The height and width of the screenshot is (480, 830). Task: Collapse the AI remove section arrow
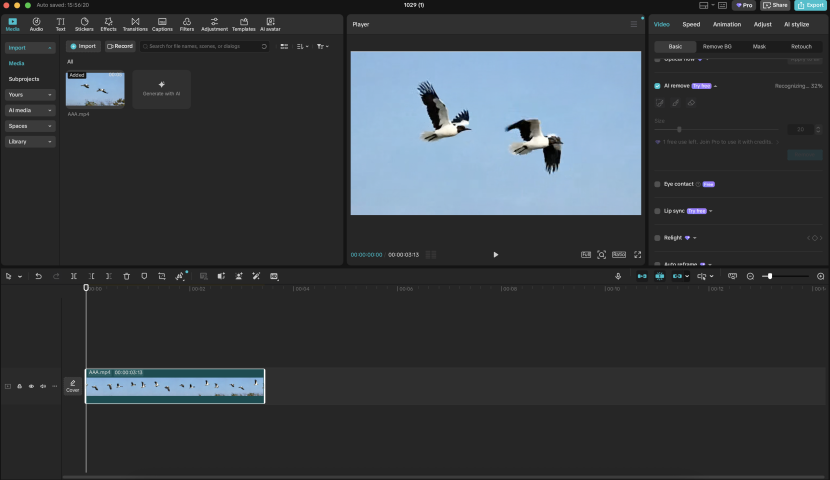pyautogui.click(x=715, y=86)
